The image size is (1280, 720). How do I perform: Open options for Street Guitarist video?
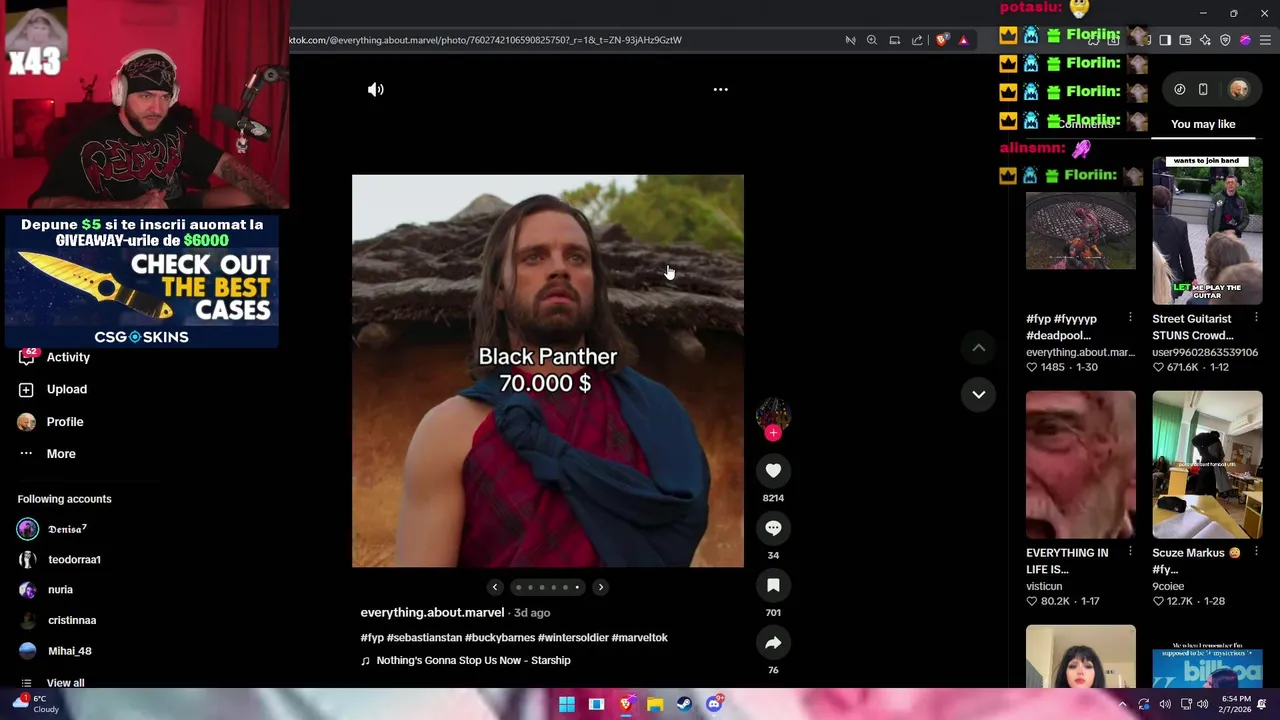tap(1256, 318)
